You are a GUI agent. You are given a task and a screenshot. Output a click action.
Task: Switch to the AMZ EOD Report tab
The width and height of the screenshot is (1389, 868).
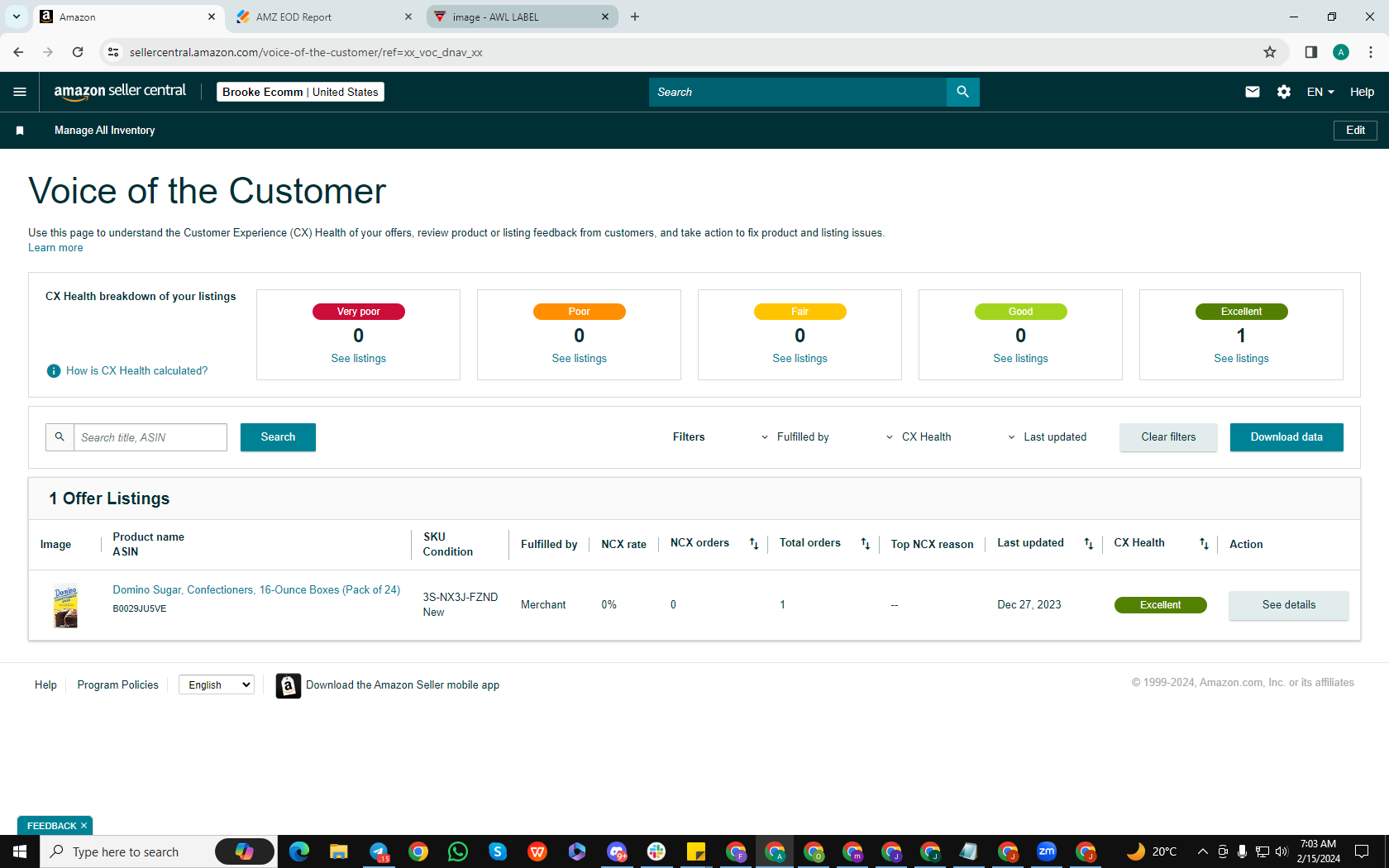(322, 17)
